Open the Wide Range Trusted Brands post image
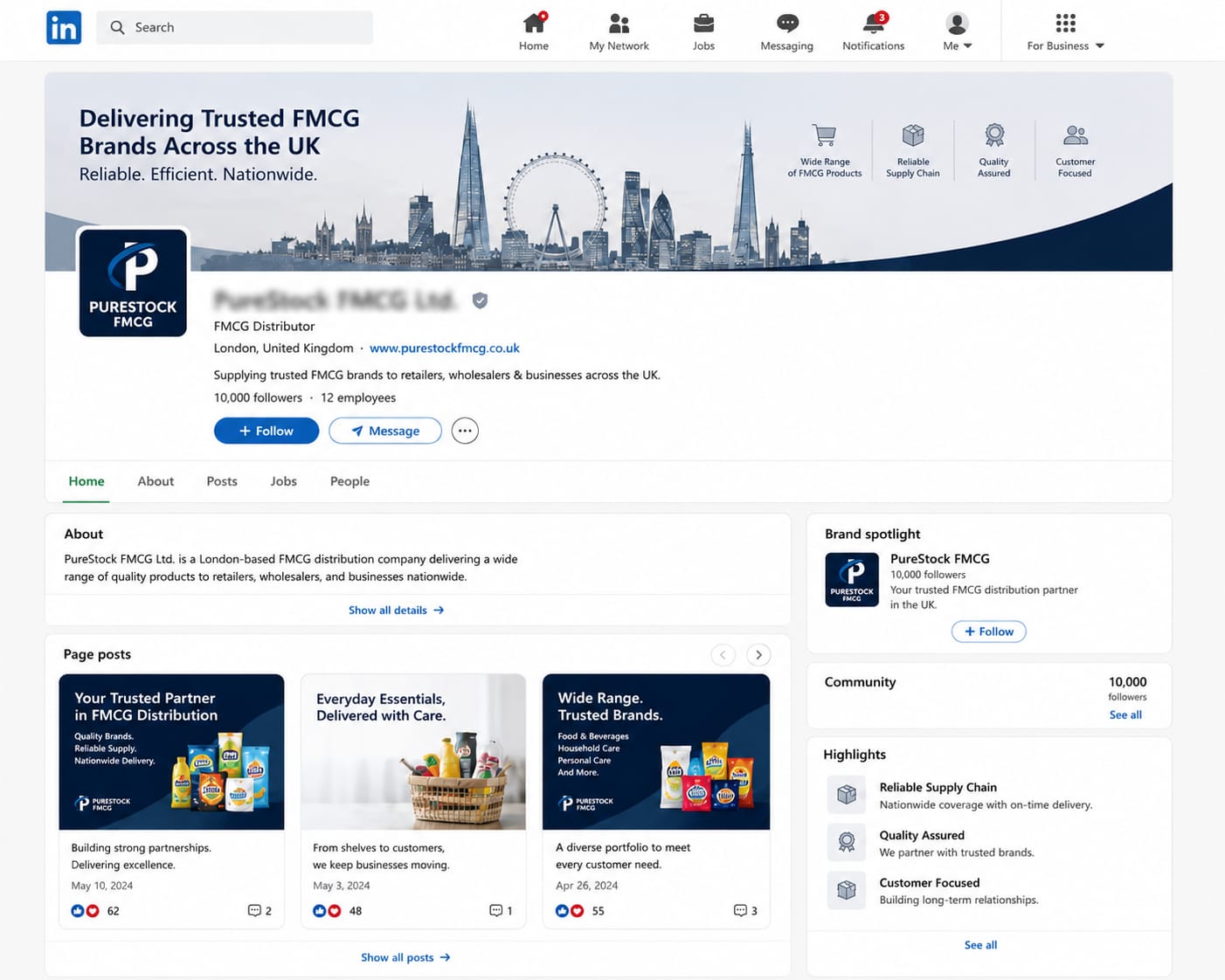Viewport: 1225px width, 980px height. tap(656, 751)
